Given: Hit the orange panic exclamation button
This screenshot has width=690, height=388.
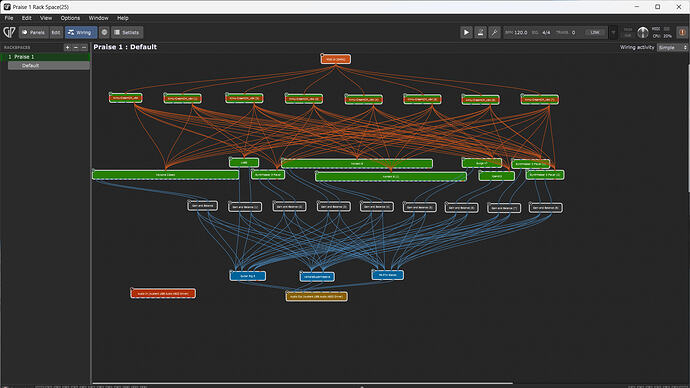Looking at the screenshot, I should (682, 32).
